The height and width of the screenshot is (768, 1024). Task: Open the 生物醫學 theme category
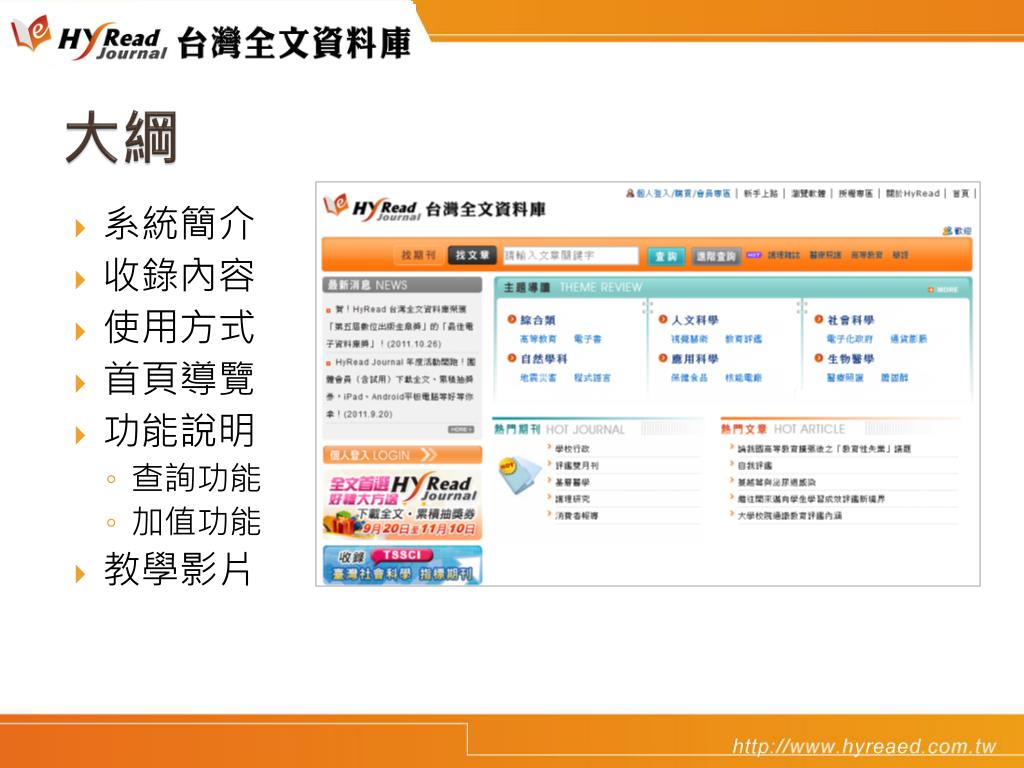point(850,359)
